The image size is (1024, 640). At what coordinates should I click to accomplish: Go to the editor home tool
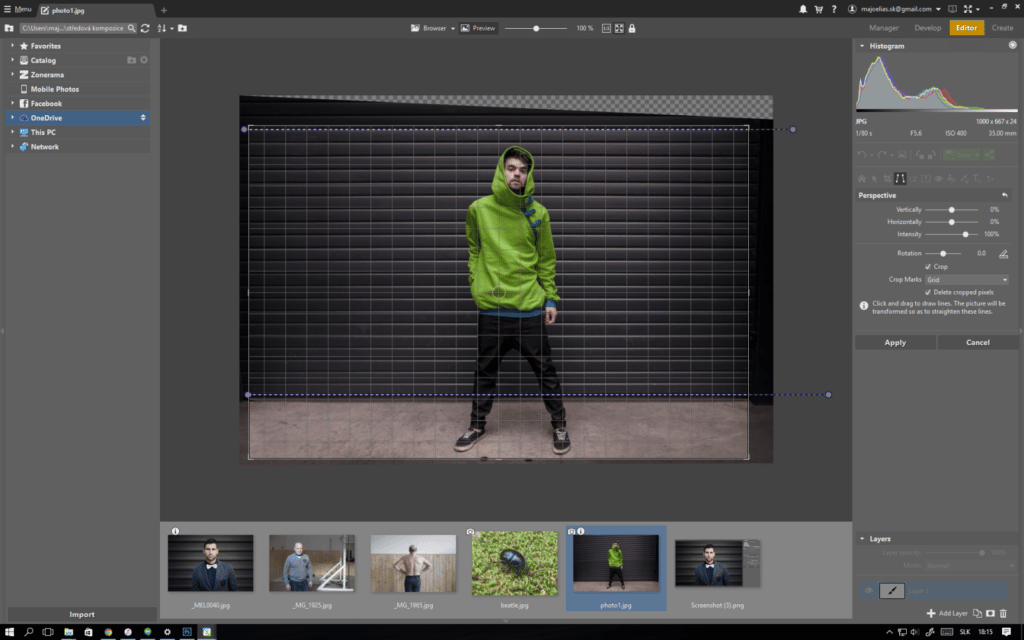point(862,178)
